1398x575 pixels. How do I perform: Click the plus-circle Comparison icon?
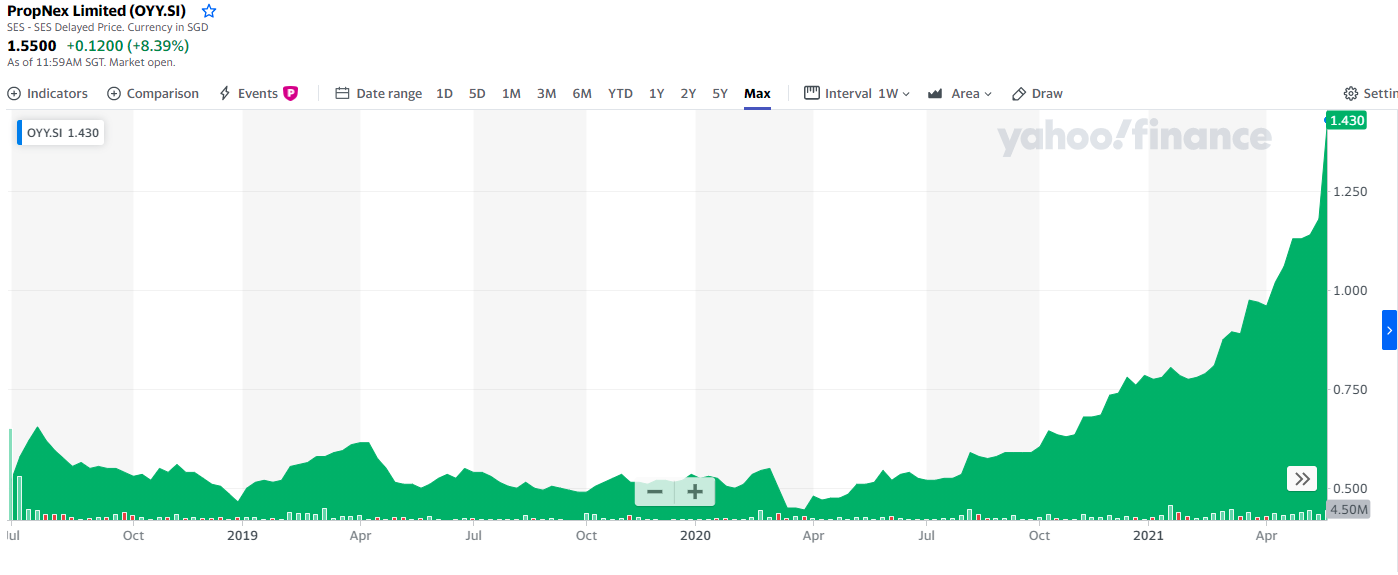(x=114, y=93)
